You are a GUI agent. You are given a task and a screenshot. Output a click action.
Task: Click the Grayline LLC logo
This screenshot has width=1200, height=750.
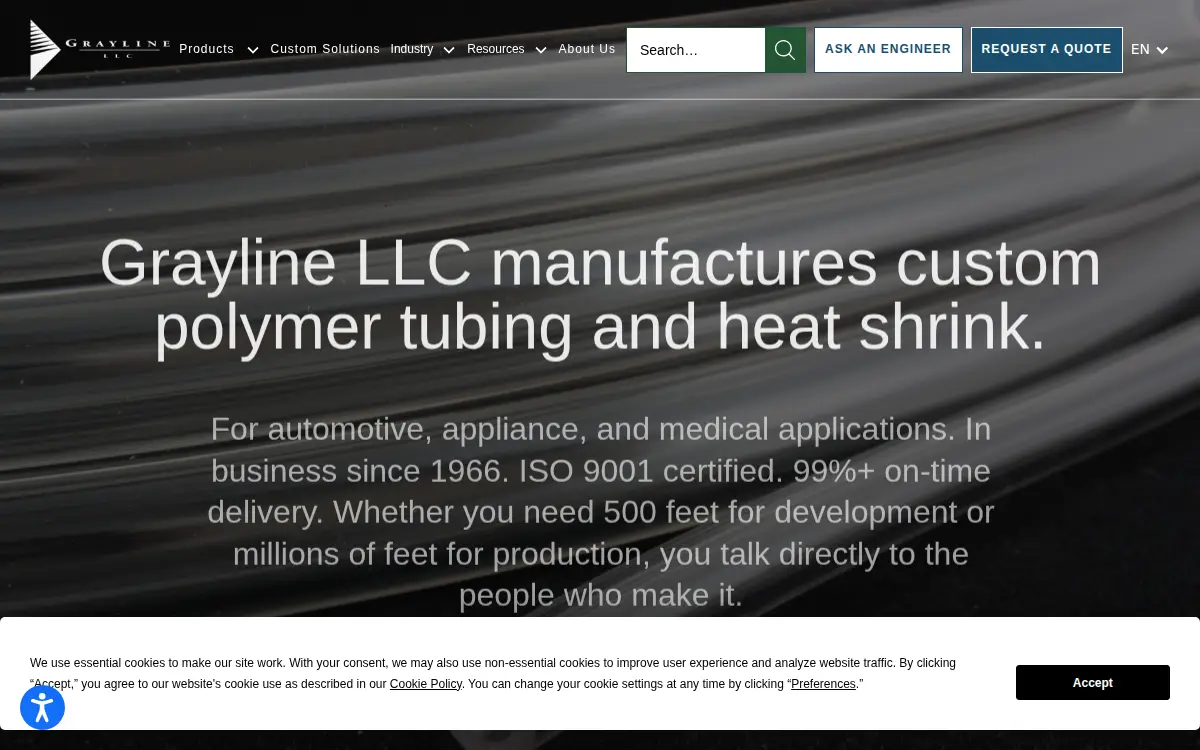click(100, 49)
